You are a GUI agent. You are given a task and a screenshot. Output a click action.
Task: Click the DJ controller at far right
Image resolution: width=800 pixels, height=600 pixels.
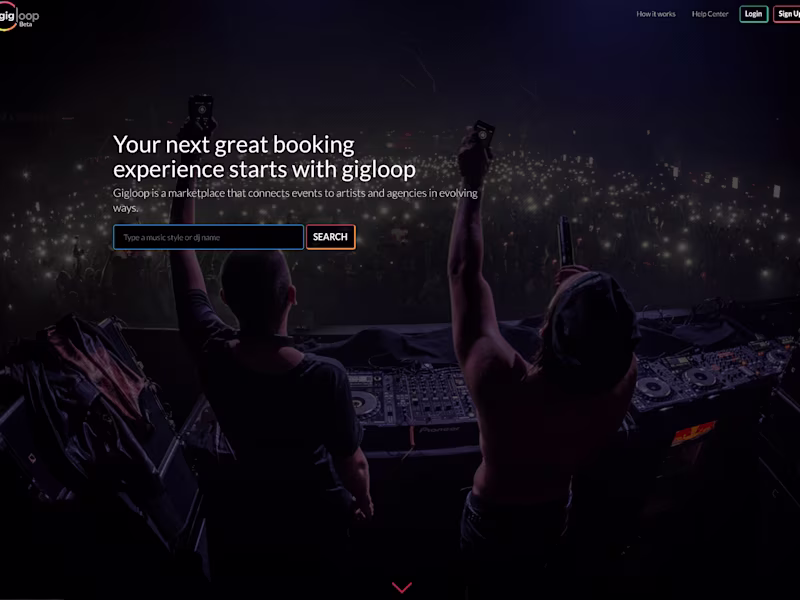coord(714,372)
